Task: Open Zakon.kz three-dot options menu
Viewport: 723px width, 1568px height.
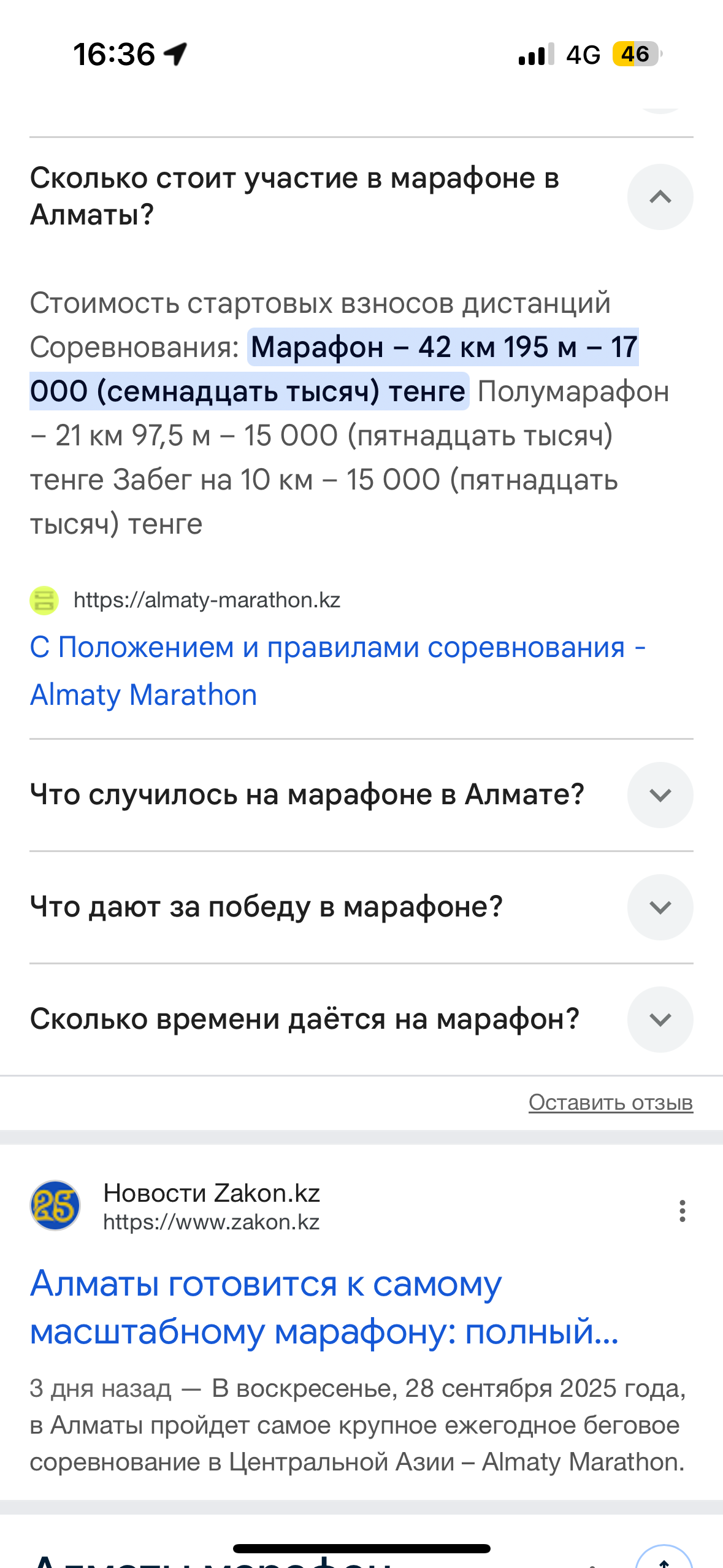Action: 682,1211
